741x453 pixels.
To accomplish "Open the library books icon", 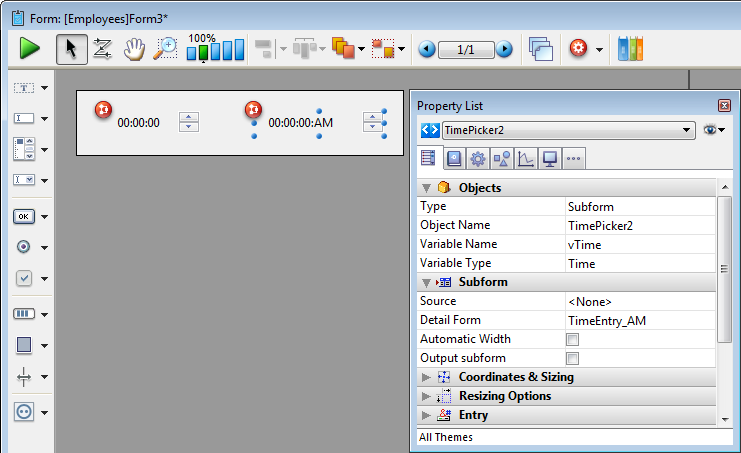I will tap(631, 48).
